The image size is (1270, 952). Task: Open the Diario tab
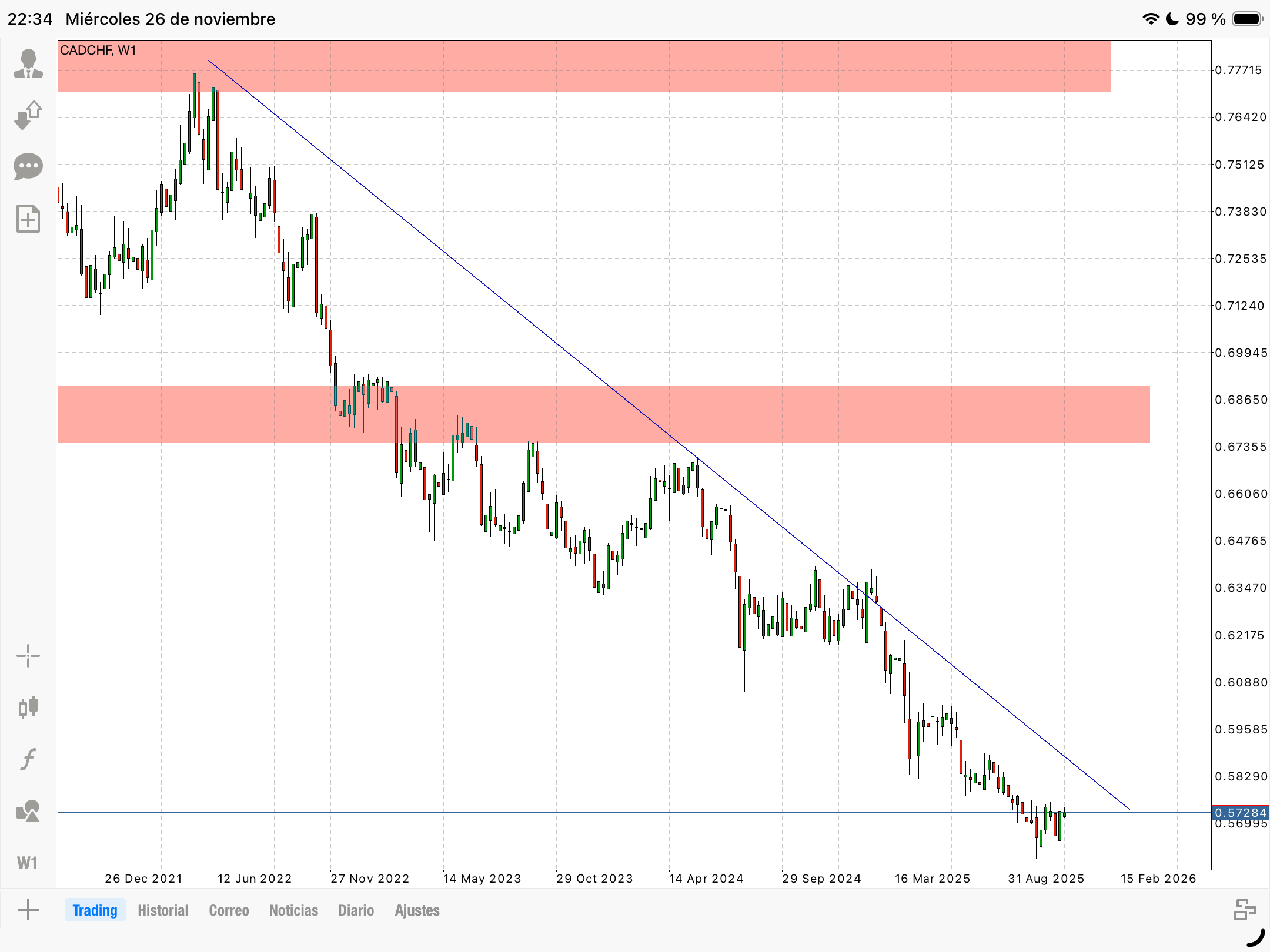[356, 910]
